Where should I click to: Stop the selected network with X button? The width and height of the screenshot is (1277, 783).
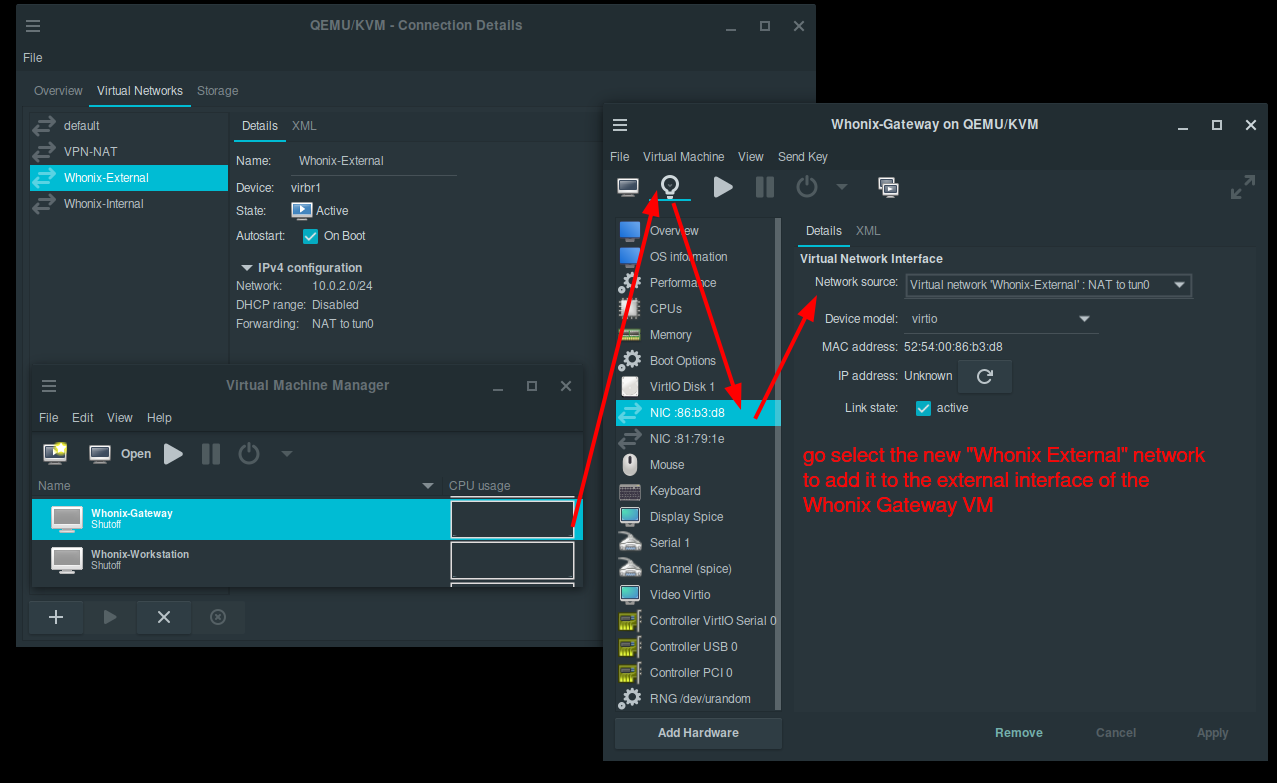164,617
